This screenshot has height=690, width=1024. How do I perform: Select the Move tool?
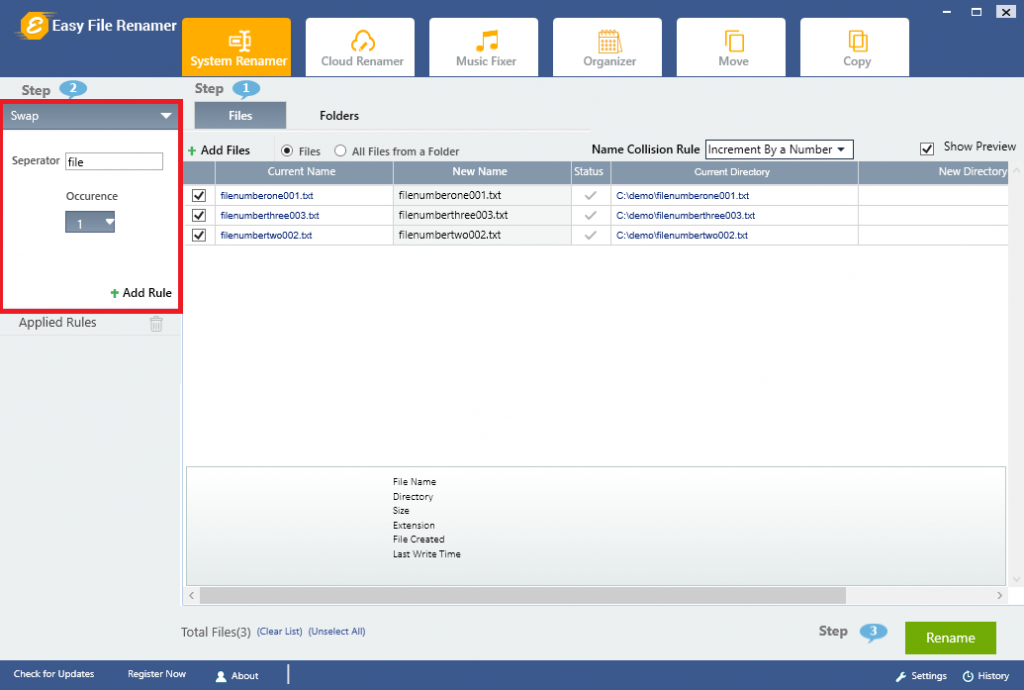tap(731, 46)
